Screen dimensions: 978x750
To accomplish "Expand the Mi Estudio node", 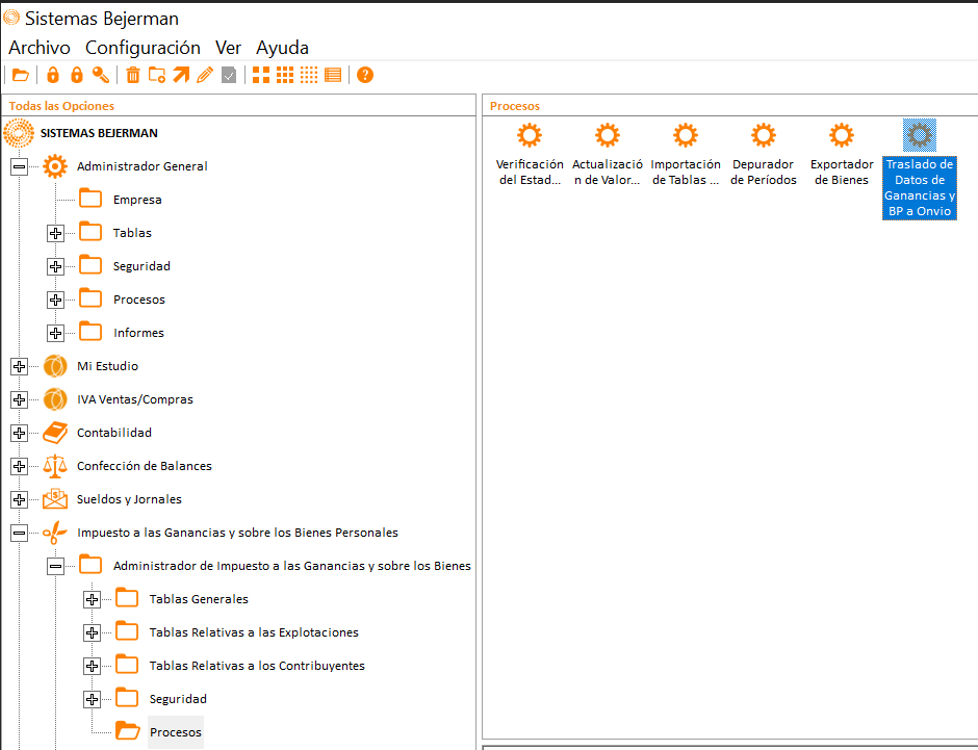I will [19, 366].
